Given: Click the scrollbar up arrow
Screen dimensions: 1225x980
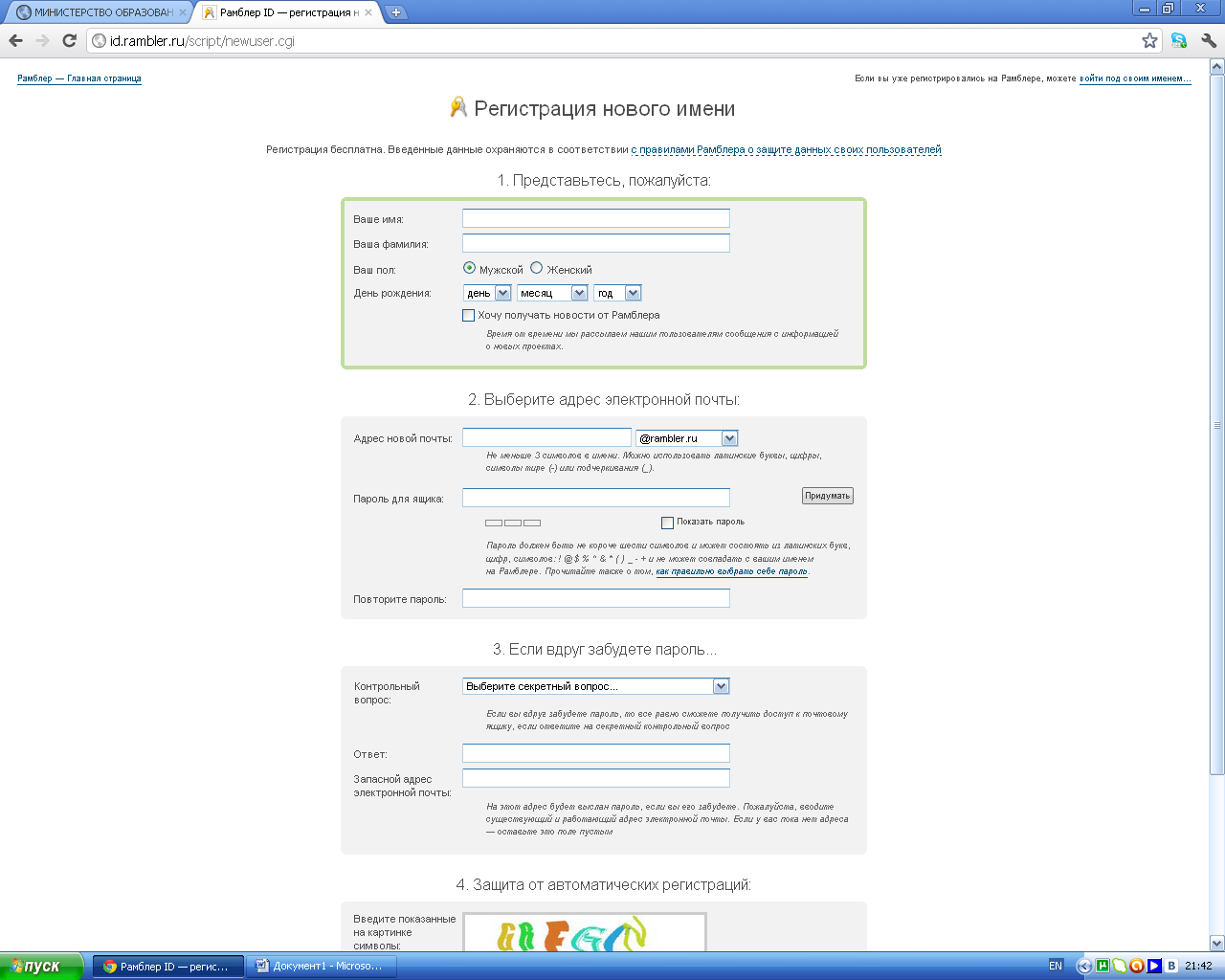Looking at the screenshot, I should [1217, 67].
